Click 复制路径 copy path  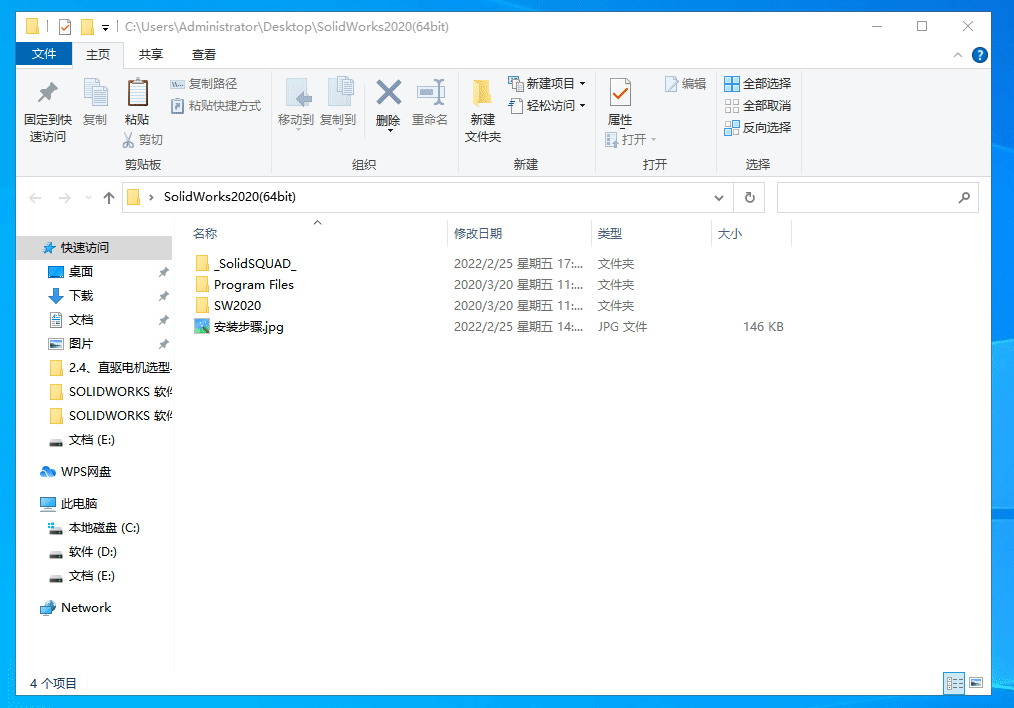[x=204, y=84]
